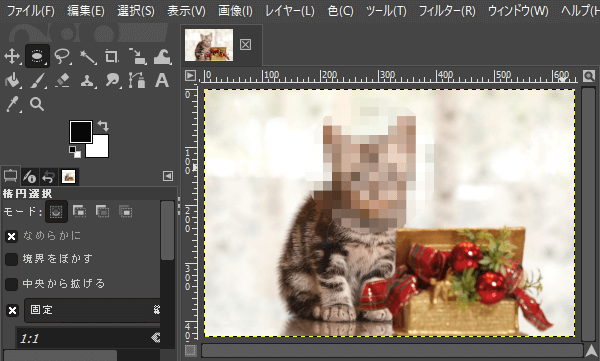Select the Zoom magnifier tool

click(x=37, y=105)
